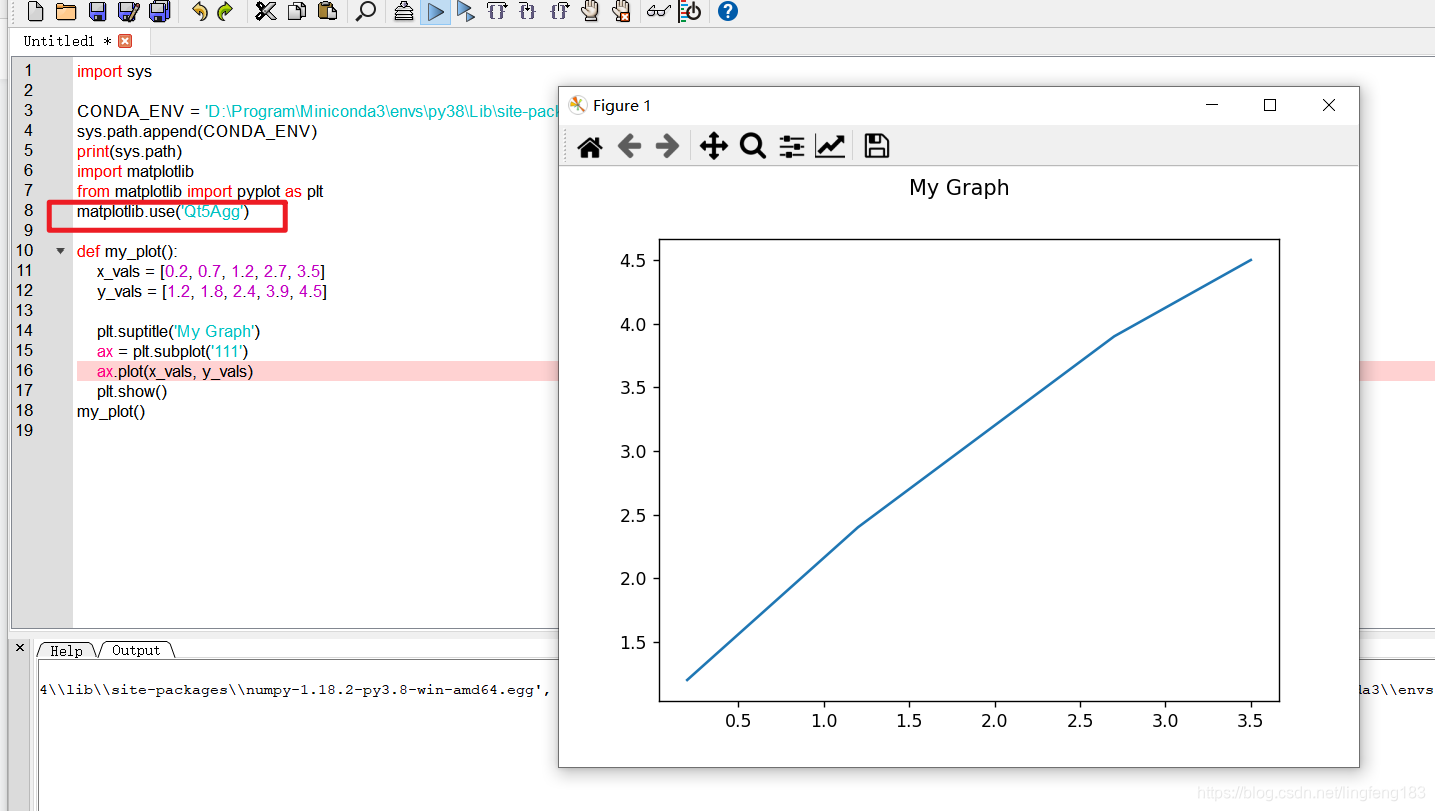Save the figure with the disk icon
This screenshot has width=1435, height=811.
click(877, 146)
